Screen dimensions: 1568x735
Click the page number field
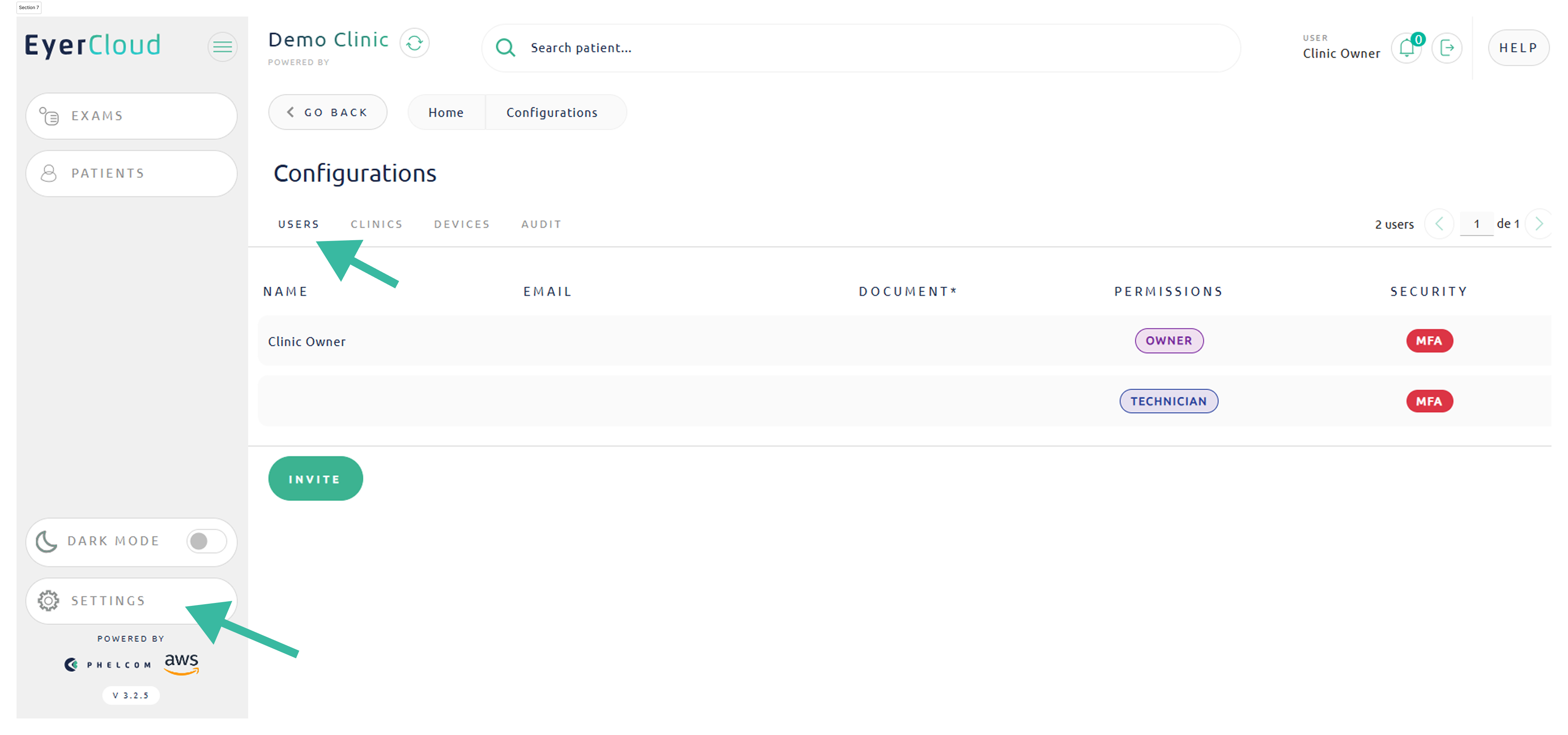[1476, 224]
